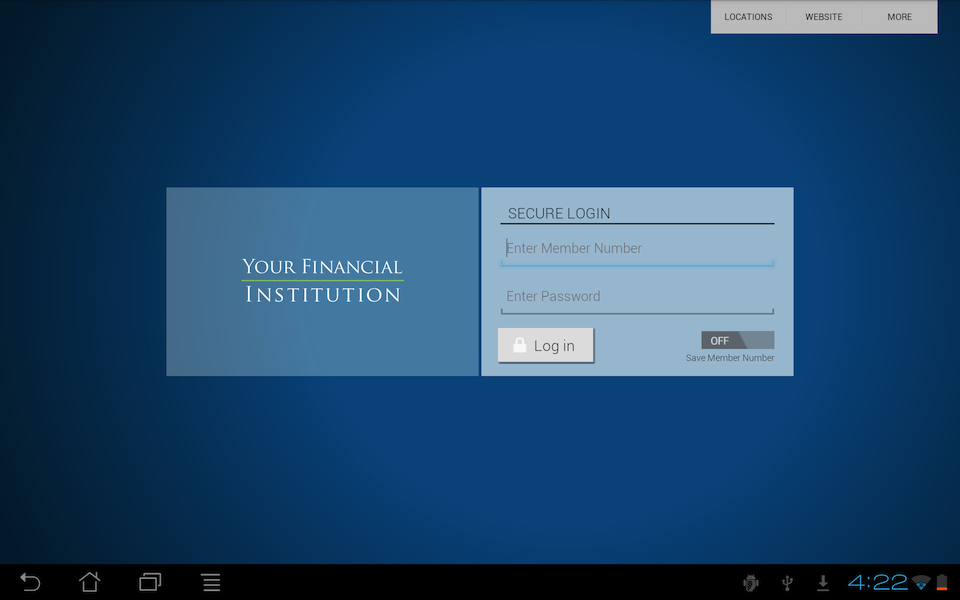
Task: Tap the menu icon in navigation bar
Action: click(210, 581)
